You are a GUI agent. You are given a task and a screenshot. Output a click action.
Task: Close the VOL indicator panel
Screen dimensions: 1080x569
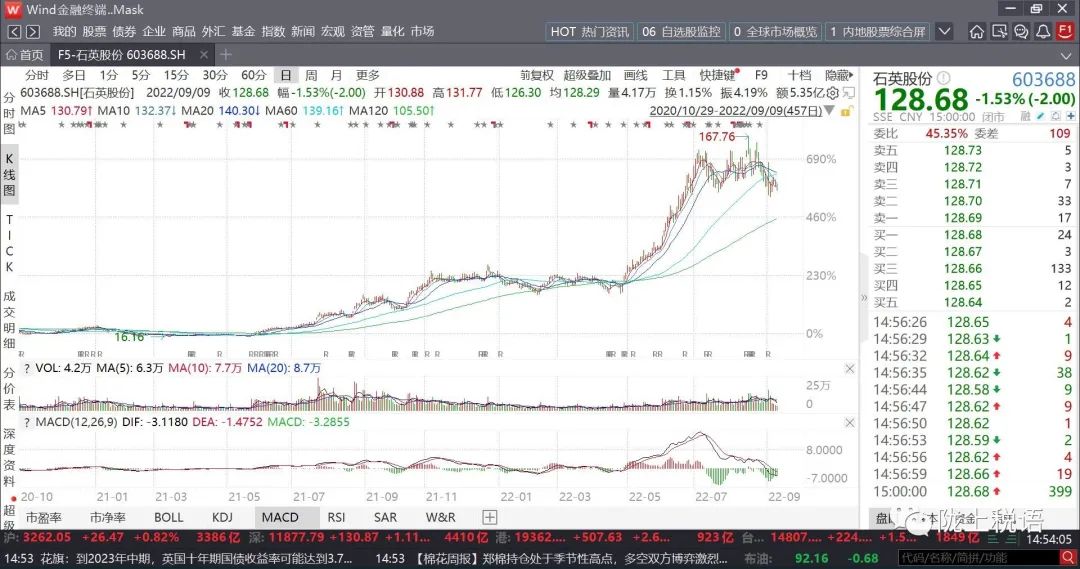[x=849, y=369]
